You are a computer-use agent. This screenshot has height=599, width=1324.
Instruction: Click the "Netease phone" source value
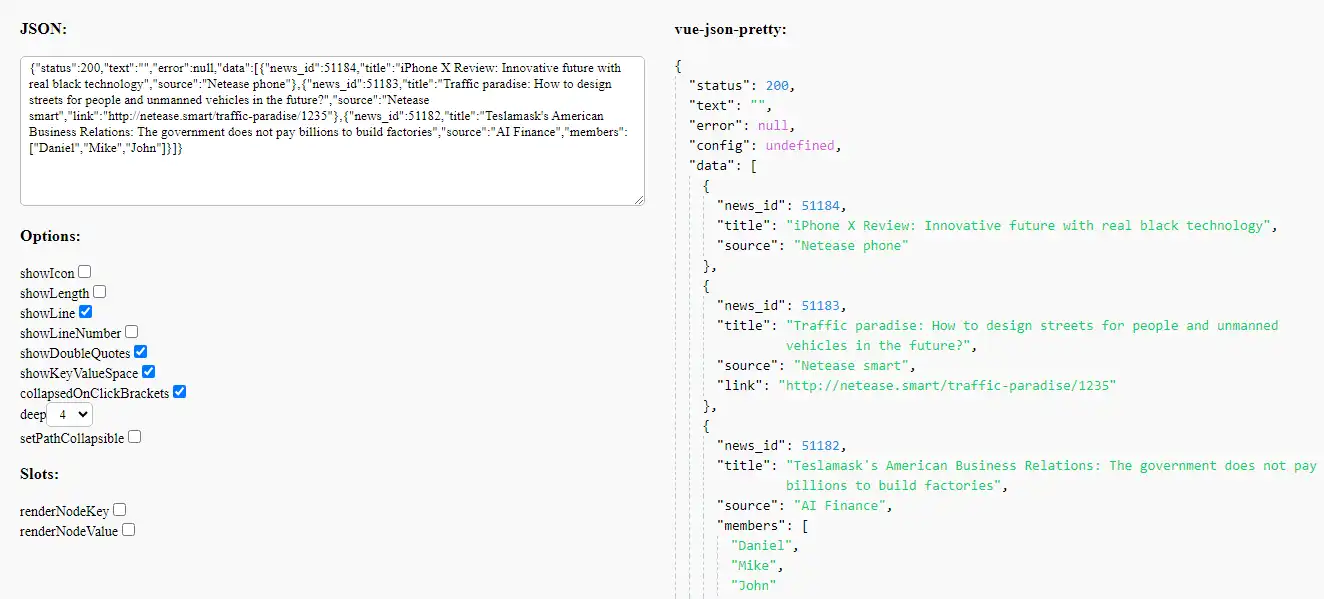851,246
